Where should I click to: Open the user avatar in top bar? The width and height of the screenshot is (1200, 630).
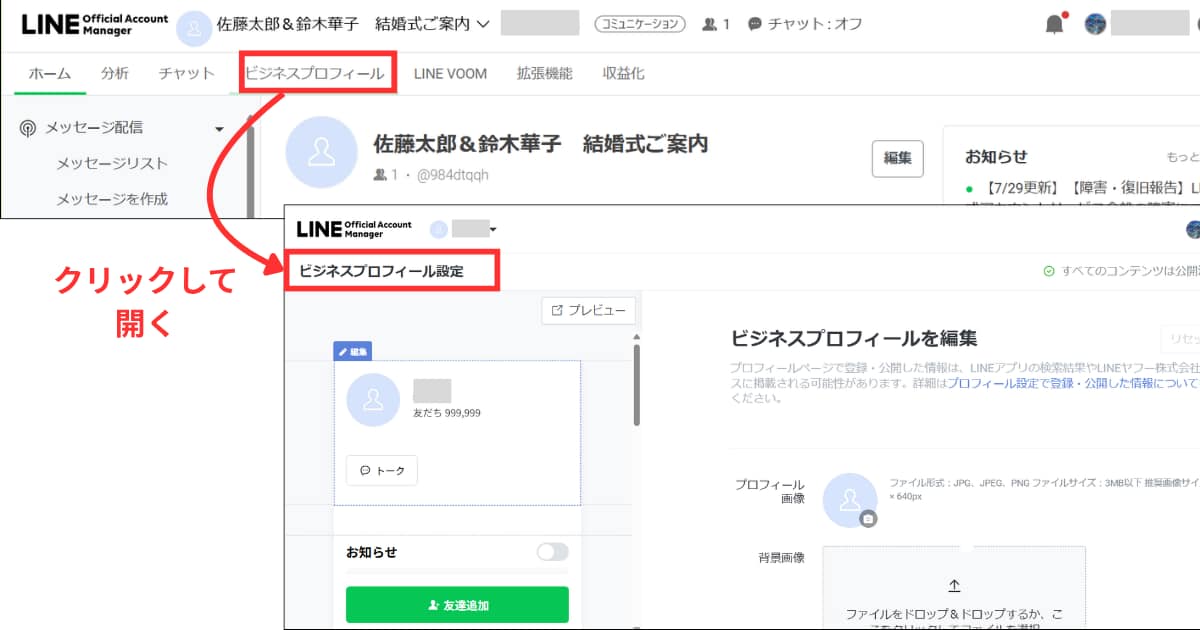coord(1095,24)
